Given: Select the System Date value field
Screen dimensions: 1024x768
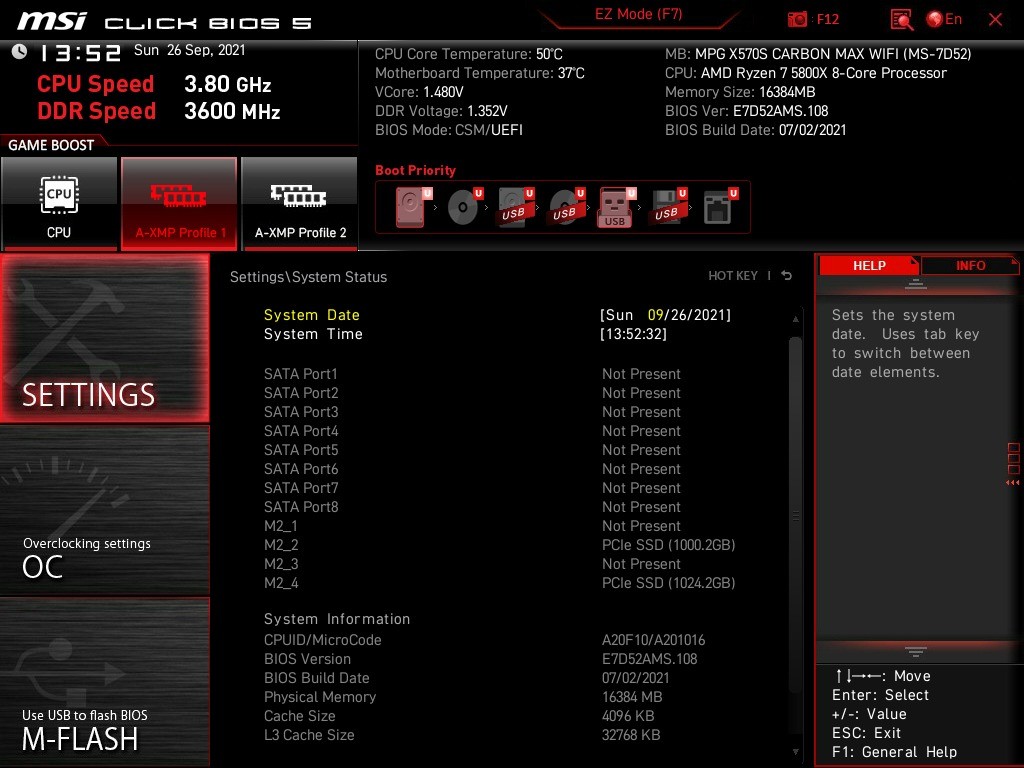Looking at the screenshot, I should click(x=665, y=315).
